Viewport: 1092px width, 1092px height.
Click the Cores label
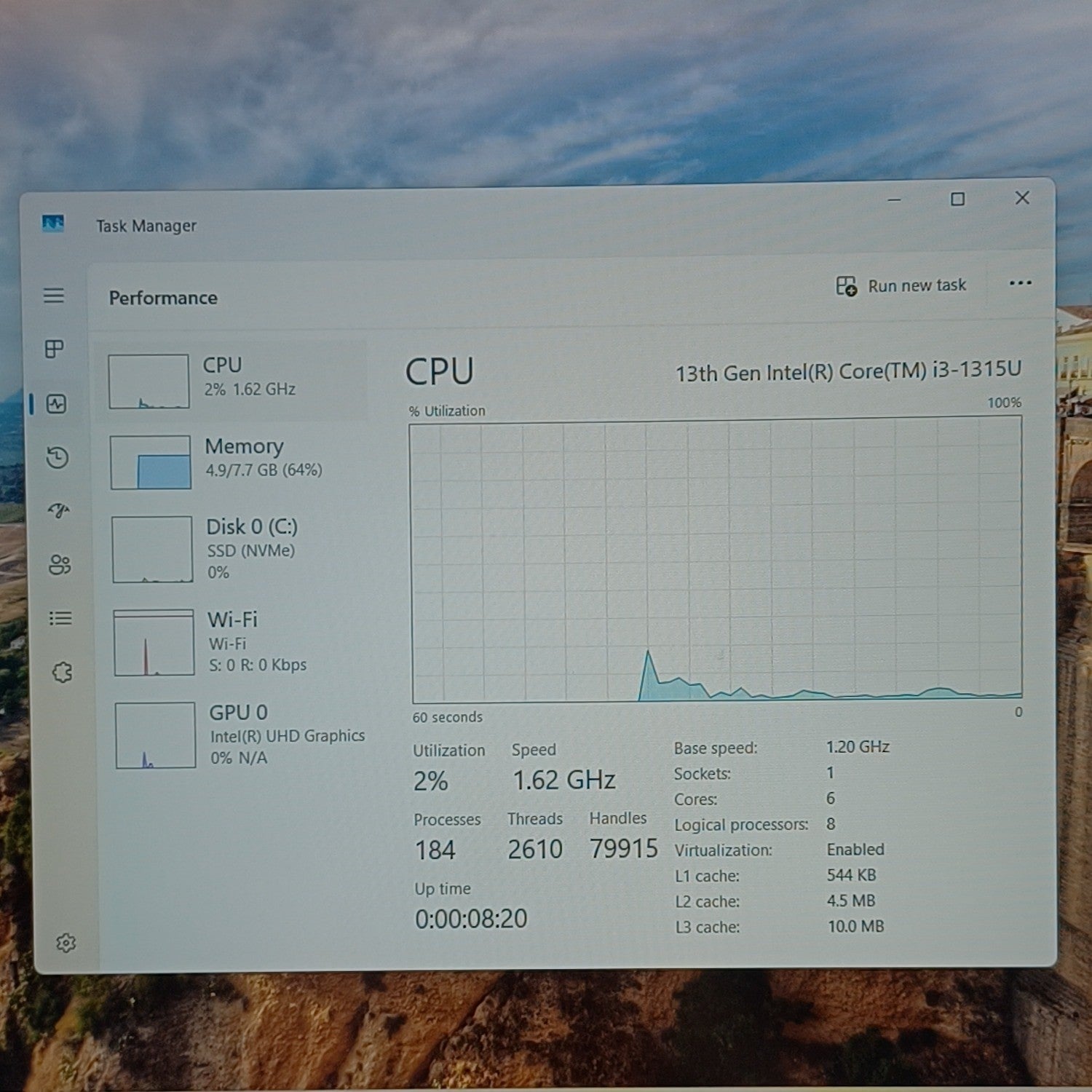(695, 799)
